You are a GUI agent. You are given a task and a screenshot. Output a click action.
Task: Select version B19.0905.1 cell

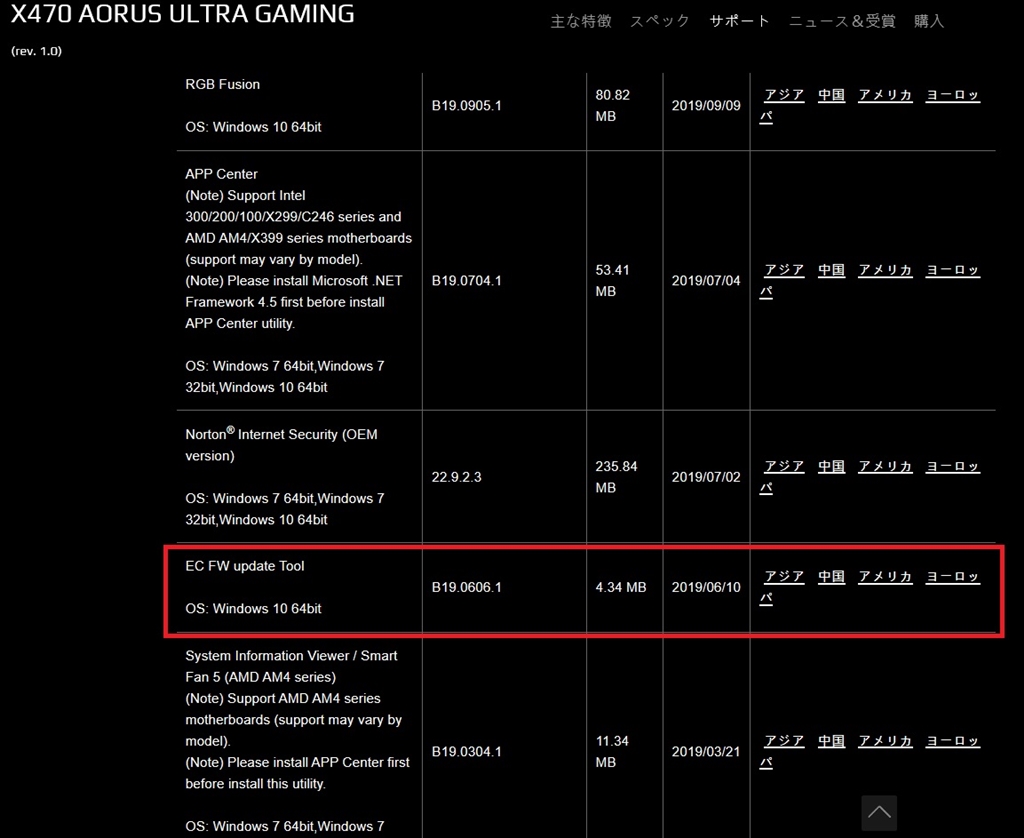pyautogui.click(x=466, y=106)
